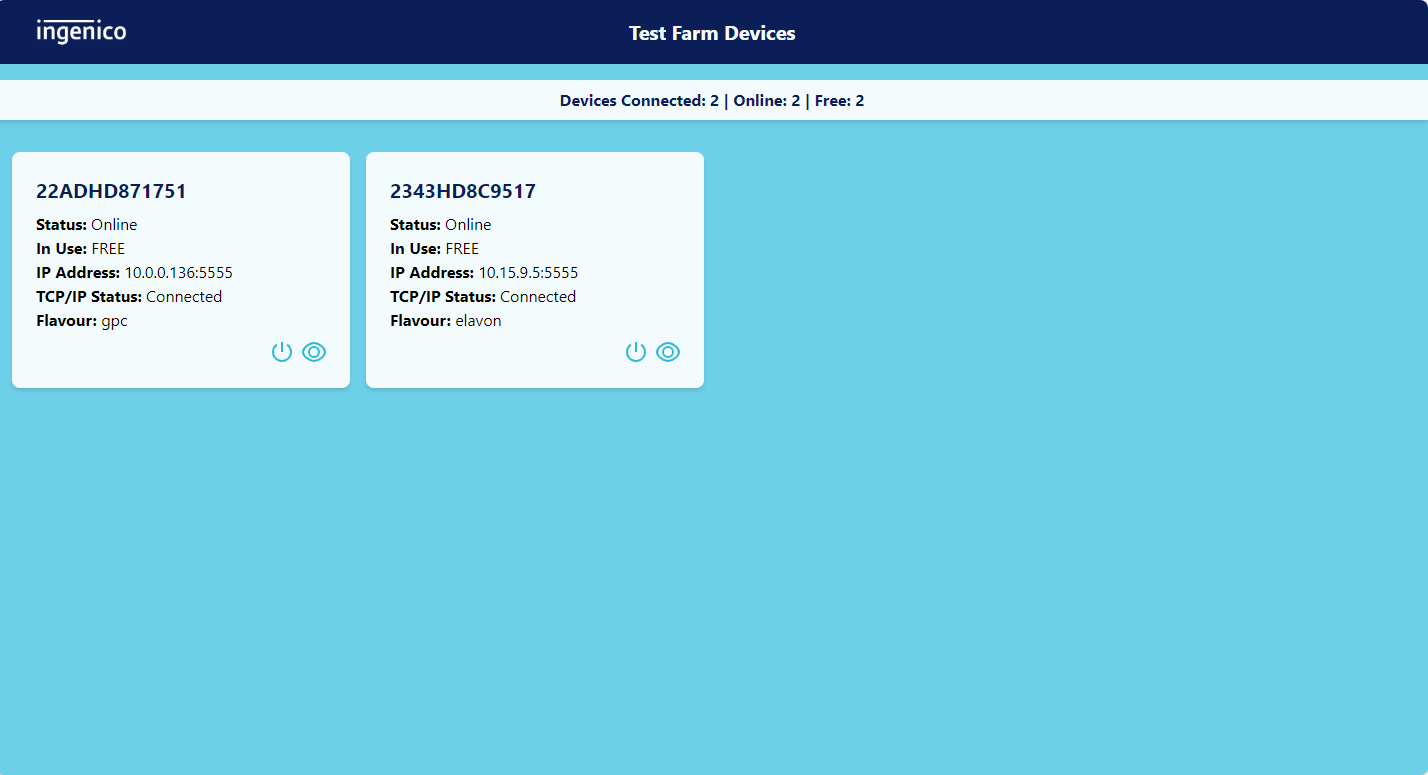The width and height of the screenshot is (1428, 775).
Task: Click the Test Farm Devices page title
Action: [x=712, y=33]
